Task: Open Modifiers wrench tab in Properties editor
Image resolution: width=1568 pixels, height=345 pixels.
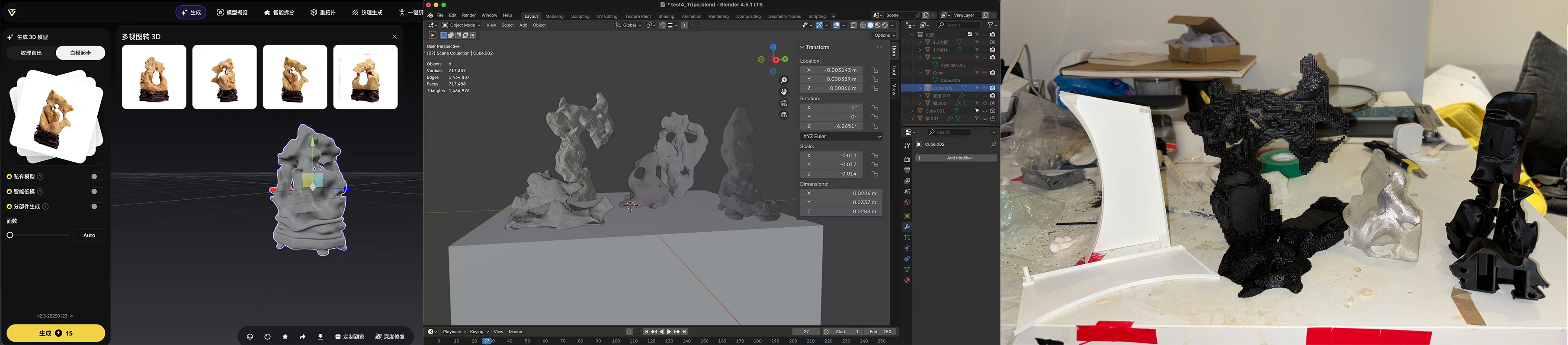Action: [907, 227]
